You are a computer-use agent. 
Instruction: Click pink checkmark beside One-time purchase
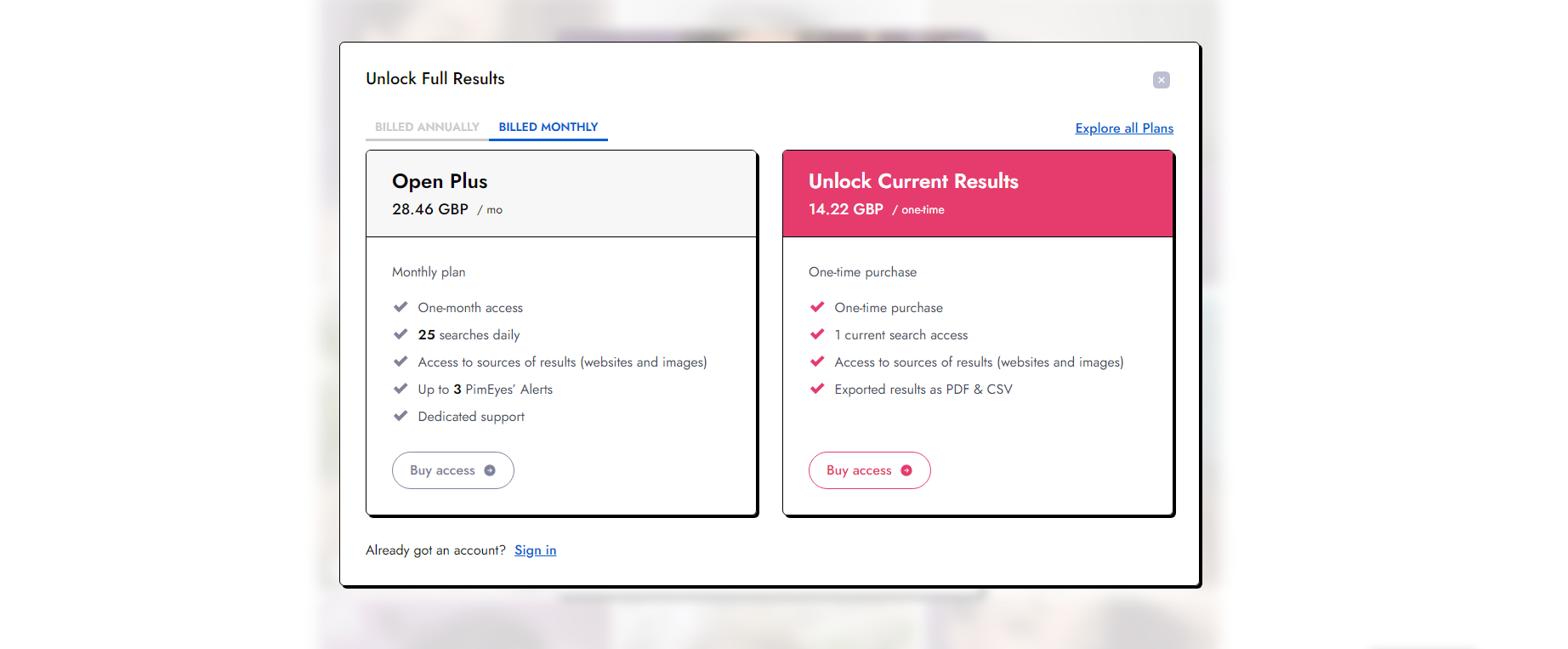(x=817, y=307)
